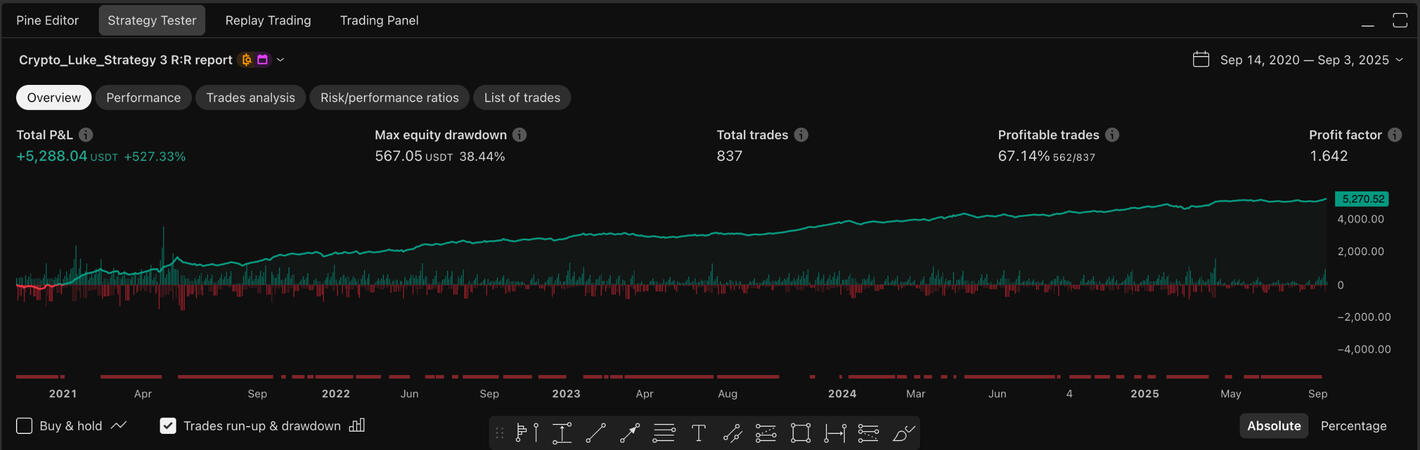Select the Text tool in drawing toolbar
Viewport: 1420px width, 450px height.
pyautogui.click(x=698, y=433)
